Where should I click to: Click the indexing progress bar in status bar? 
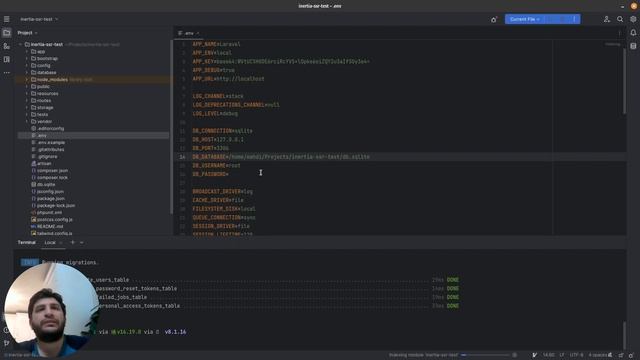[x=486, y=355]
